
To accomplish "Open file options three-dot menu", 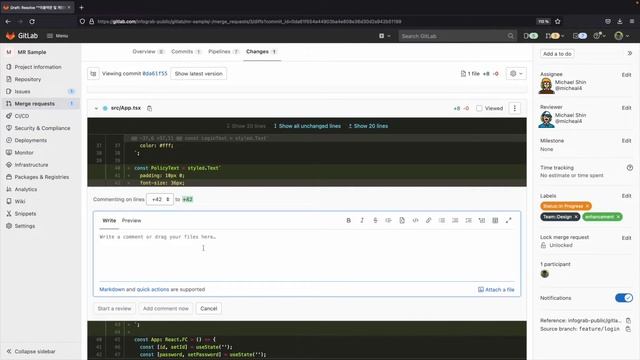I will [515, 108].
